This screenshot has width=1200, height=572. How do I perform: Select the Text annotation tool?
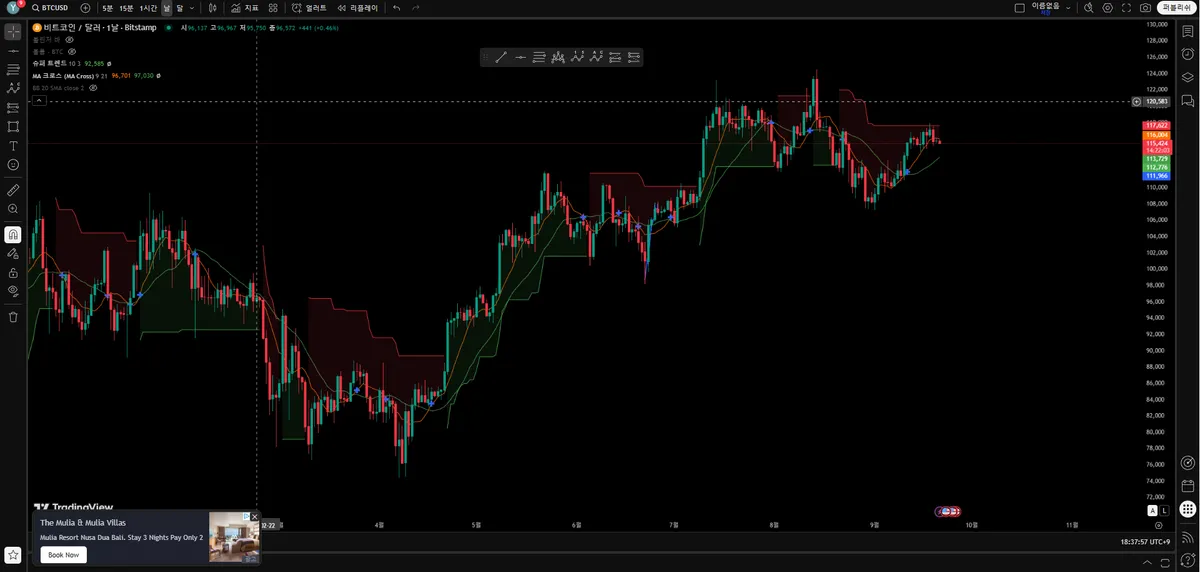coord(13,145)
